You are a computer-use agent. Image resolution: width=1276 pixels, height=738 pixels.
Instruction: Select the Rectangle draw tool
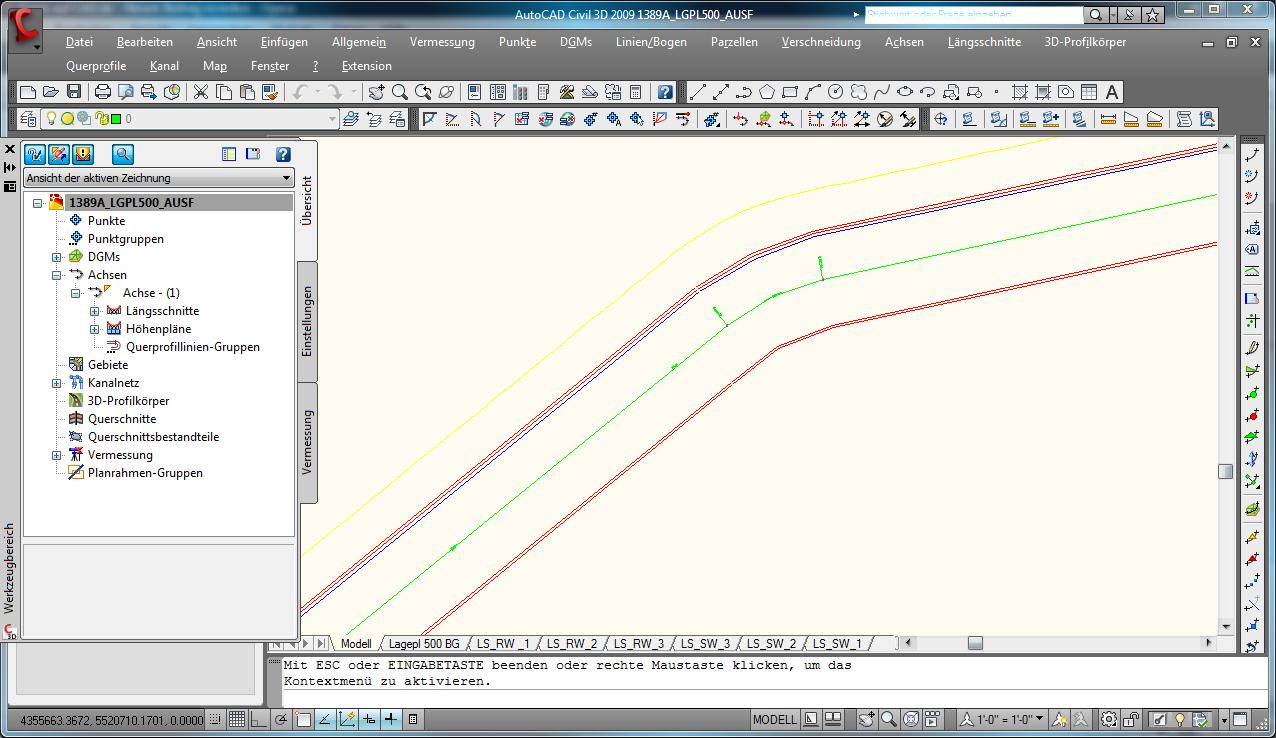790,92
